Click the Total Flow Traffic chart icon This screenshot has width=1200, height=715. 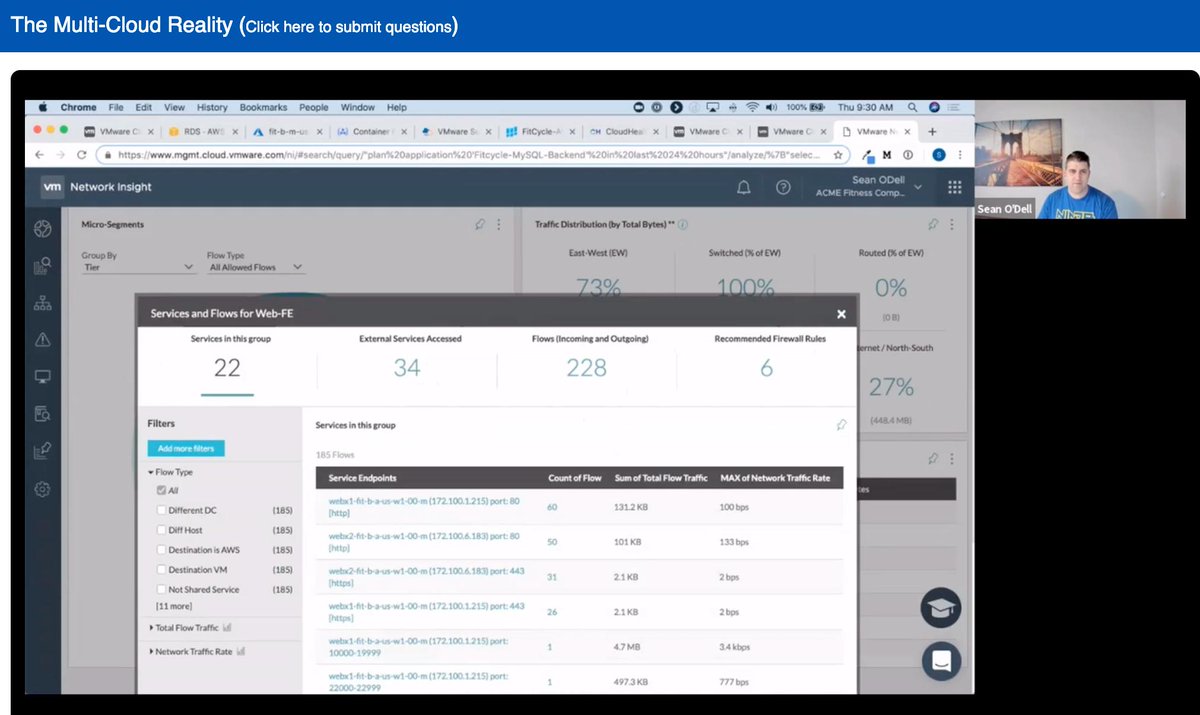[227, 628]
